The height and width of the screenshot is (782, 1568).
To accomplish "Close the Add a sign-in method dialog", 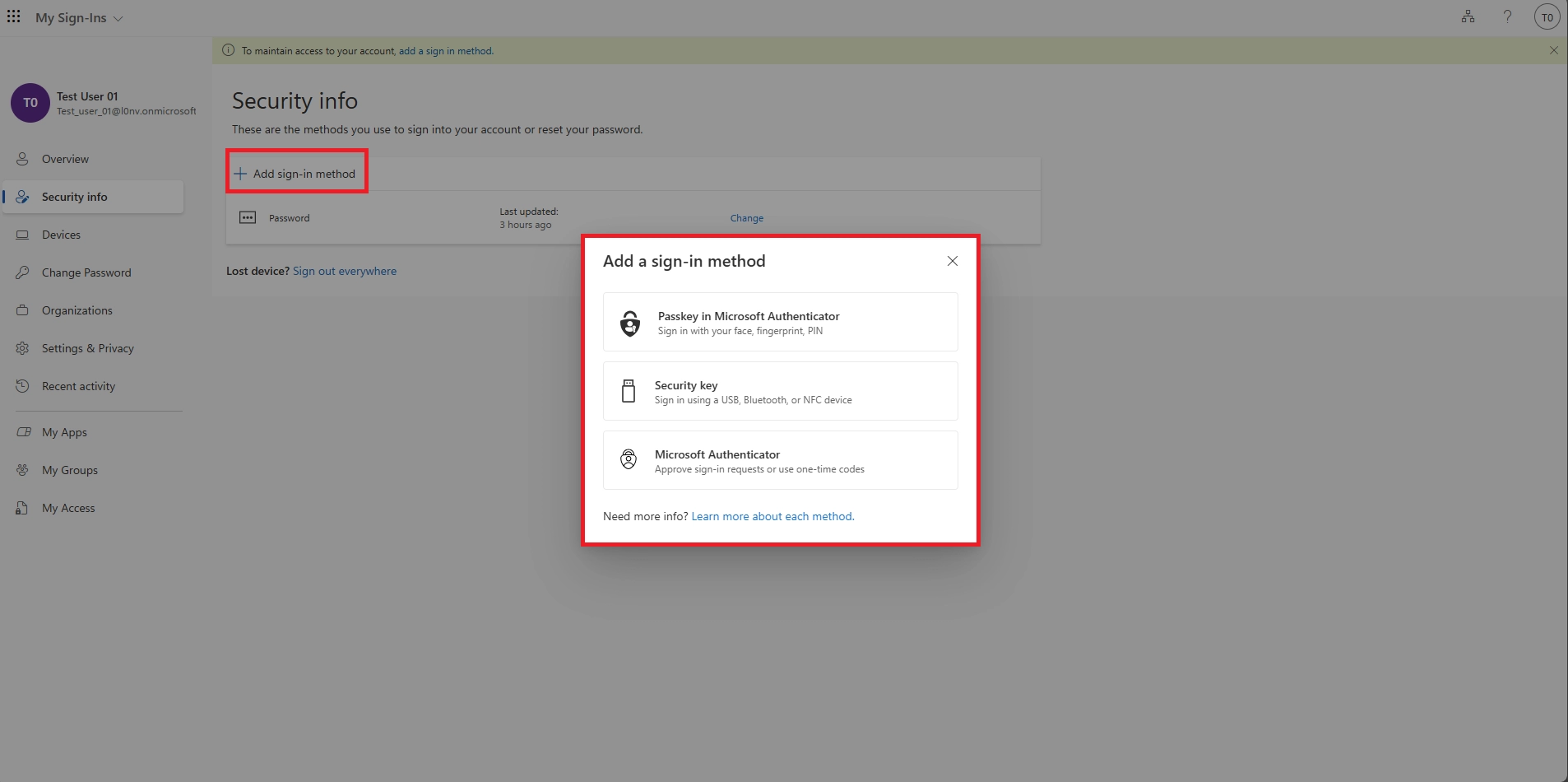I will coord(952,261).
